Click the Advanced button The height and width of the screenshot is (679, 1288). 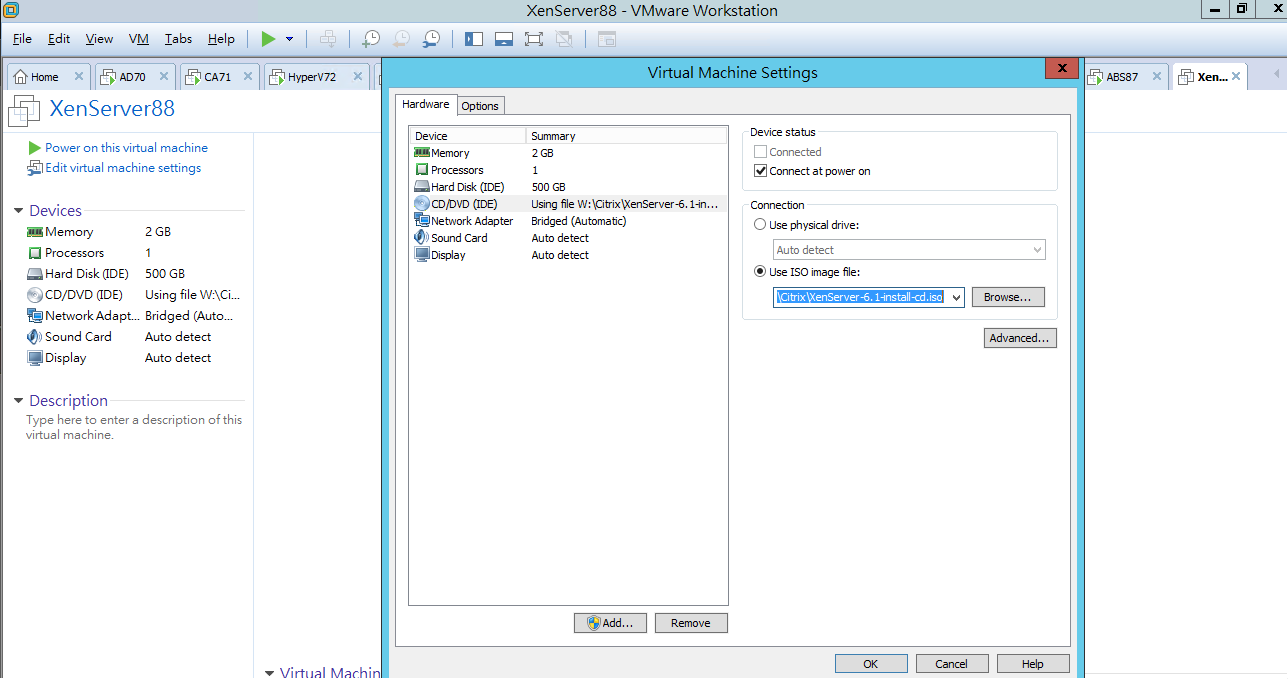coord(1020,338)
